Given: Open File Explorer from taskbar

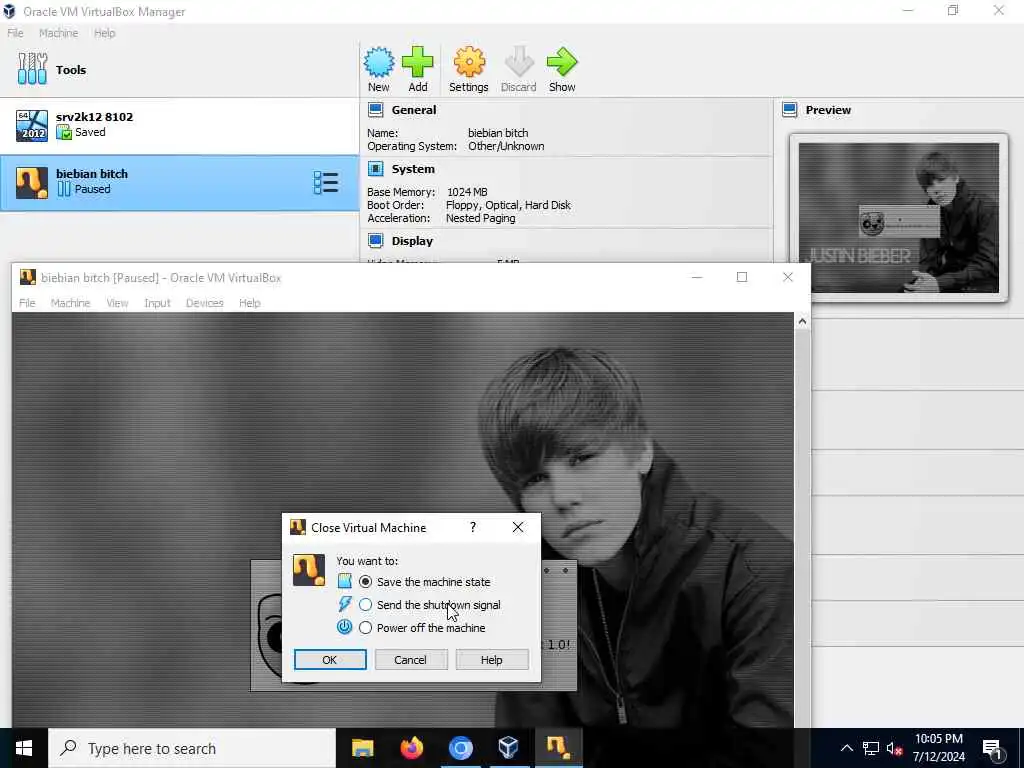Looking at the screenshot, I should (362, 748).
